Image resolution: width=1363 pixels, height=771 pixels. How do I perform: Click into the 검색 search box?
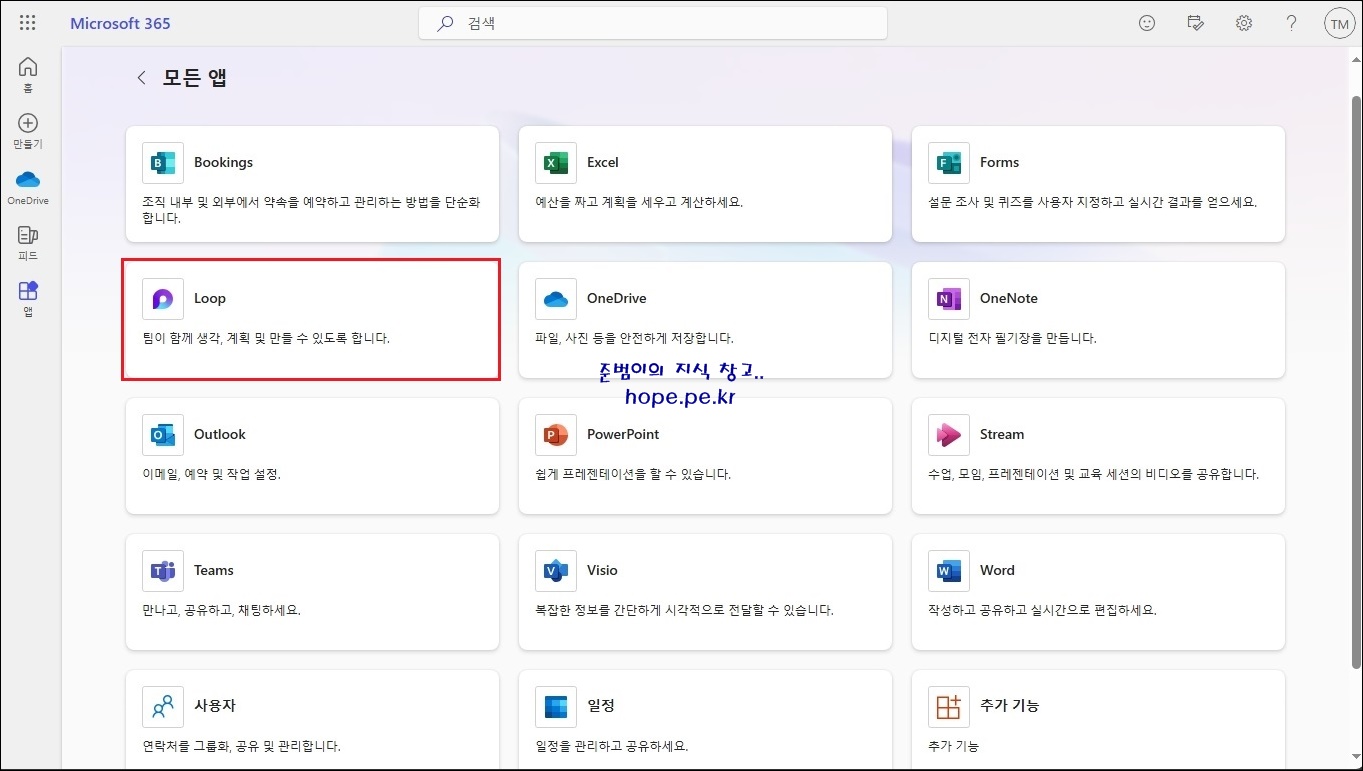click(x=653, y=23)
